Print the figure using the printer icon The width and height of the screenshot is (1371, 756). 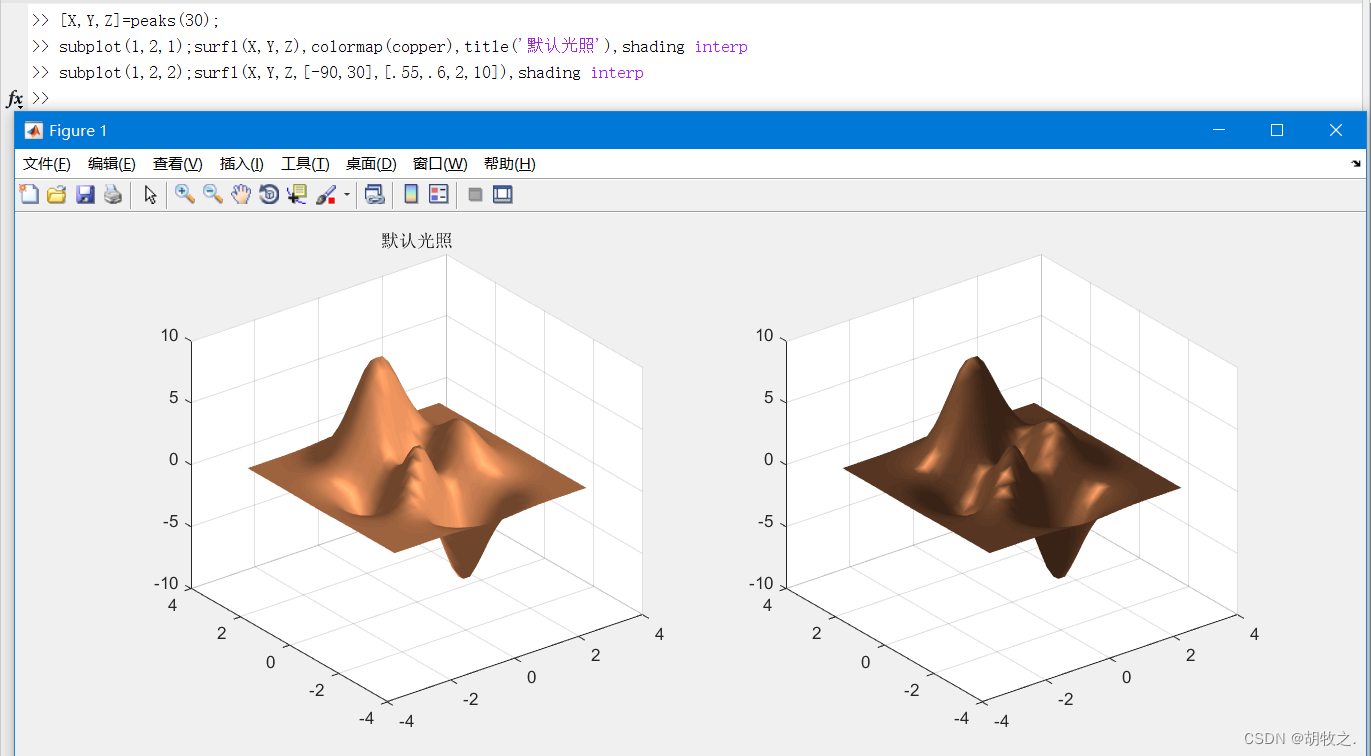point(113,195)
